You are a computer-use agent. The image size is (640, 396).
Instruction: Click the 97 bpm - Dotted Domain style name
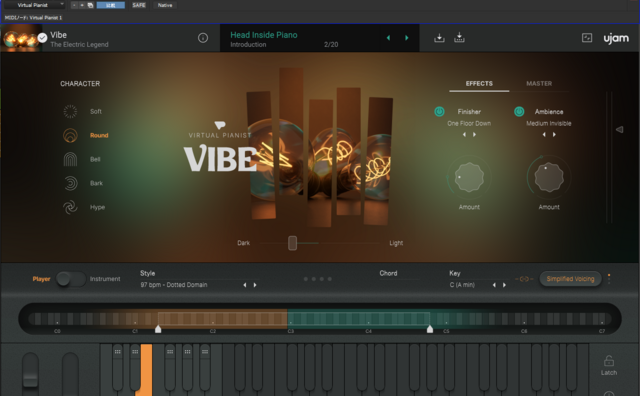174,285
